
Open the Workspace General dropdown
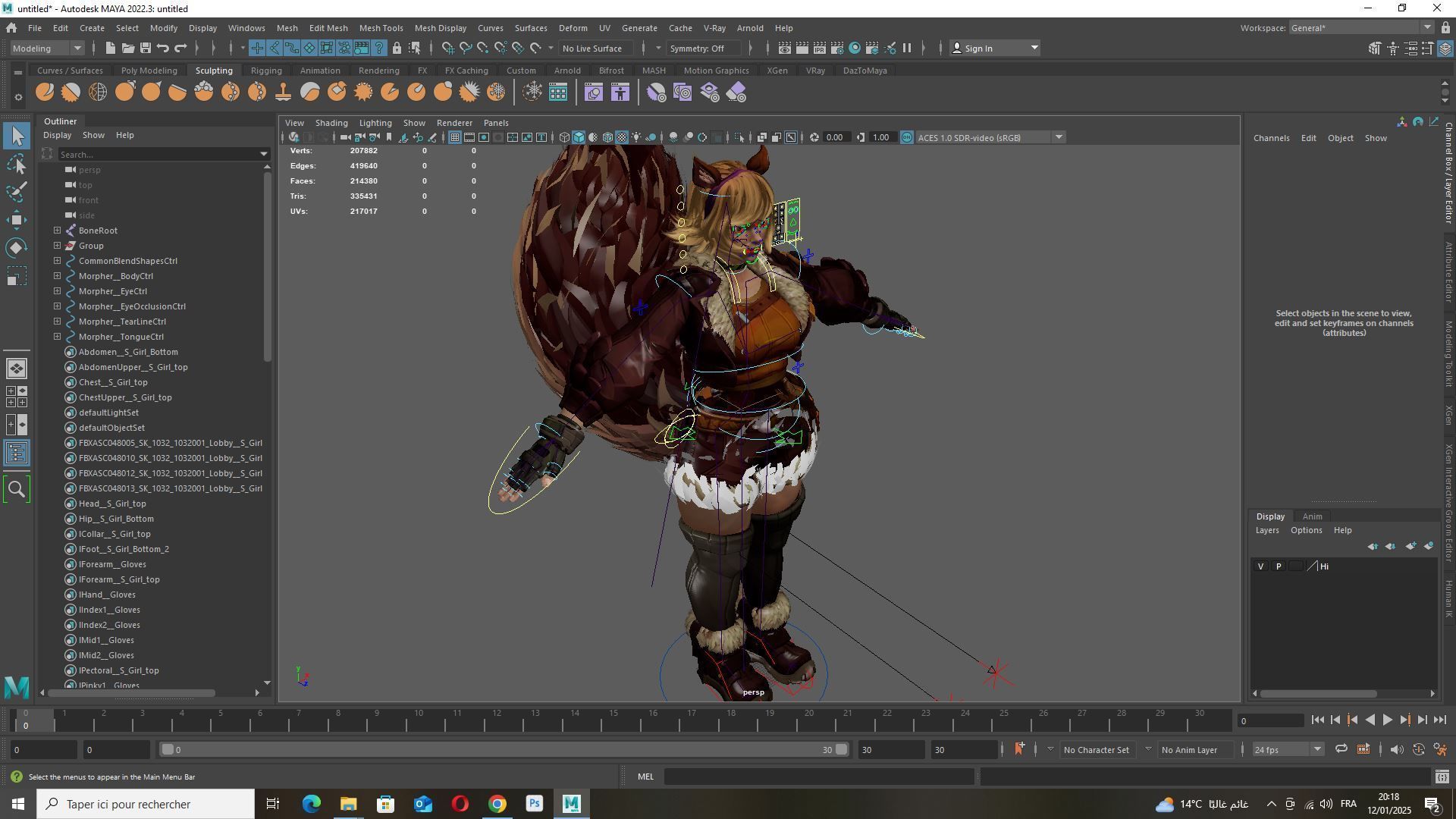coord(1360,28)
